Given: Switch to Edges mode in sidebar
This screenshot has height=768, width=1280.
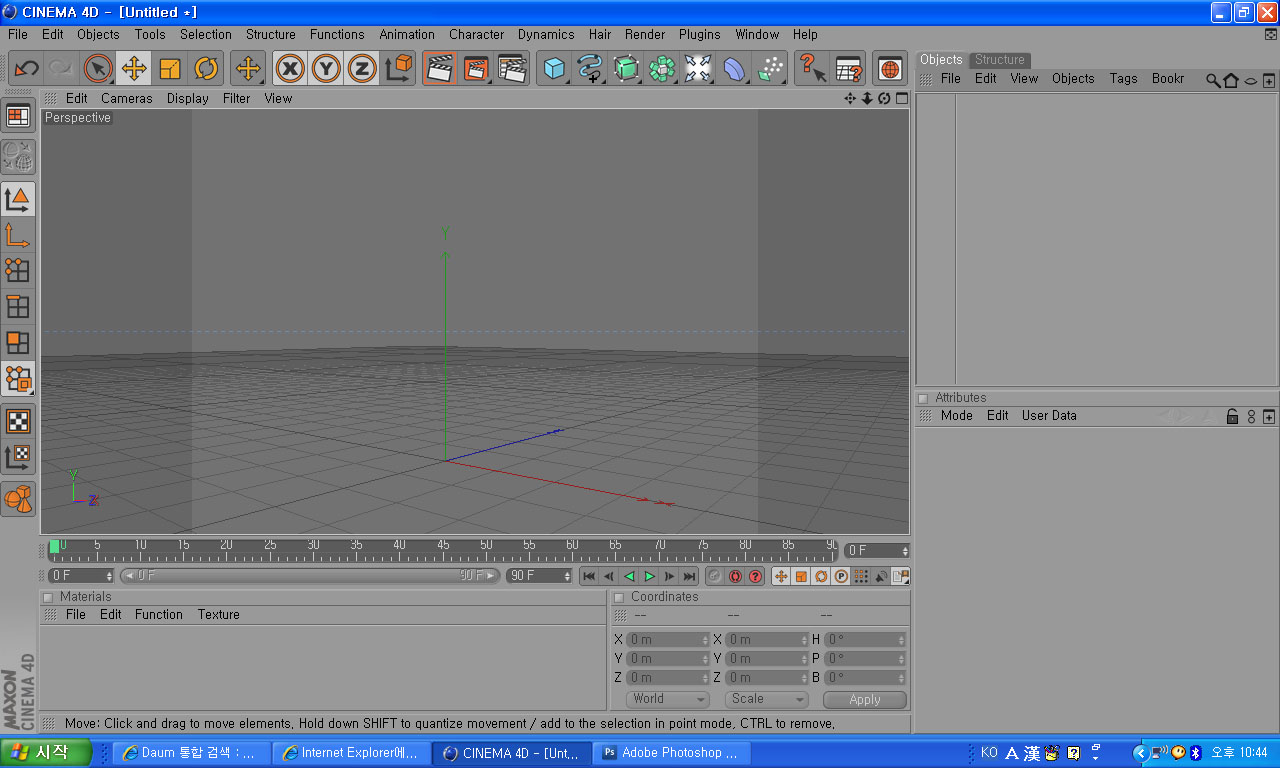Looking at the screenshot, I should [18, 307].
